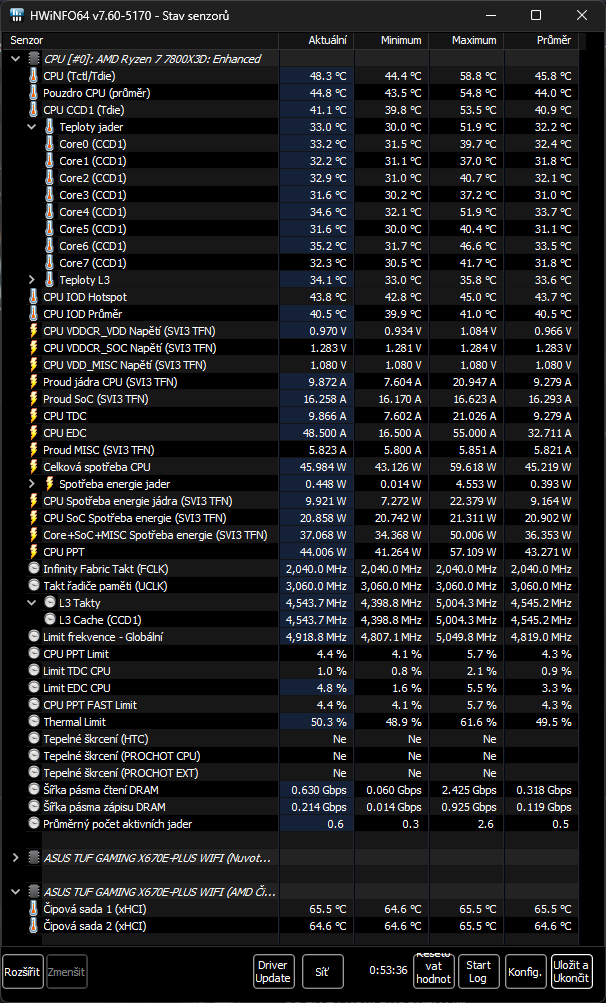The height and width of the screenshot is (1003, 606).
Task: Click thermometer icon of CPU CCD1 (Tdie)
Action: pos(34,110)
